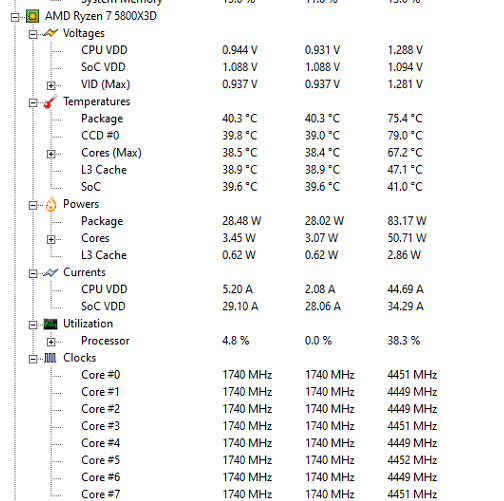
Task: Click the AMD Ryzen 7 5800X3D processor chip icon
Action: 32,16
